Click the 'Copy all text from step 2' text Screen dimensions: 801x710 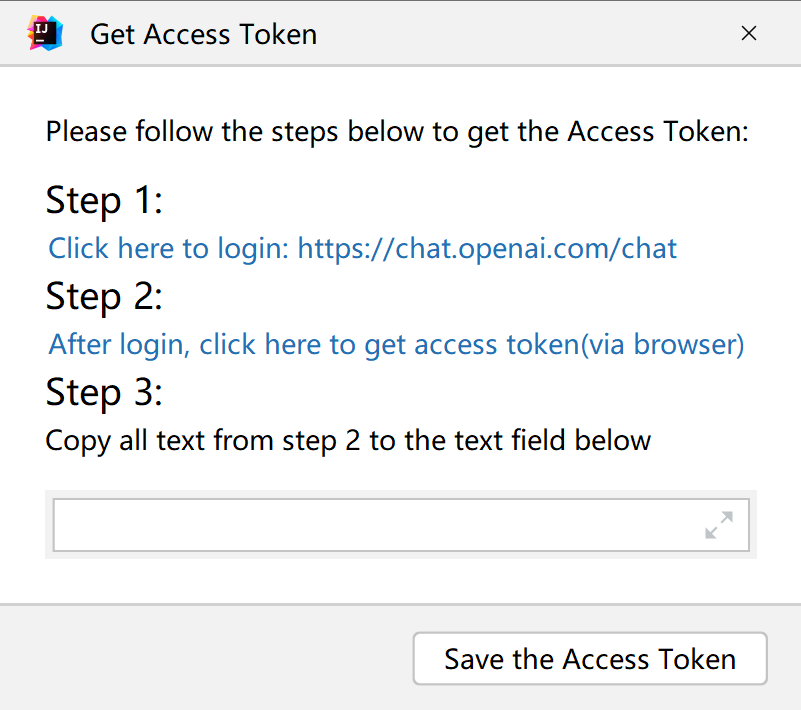point(348,440)
